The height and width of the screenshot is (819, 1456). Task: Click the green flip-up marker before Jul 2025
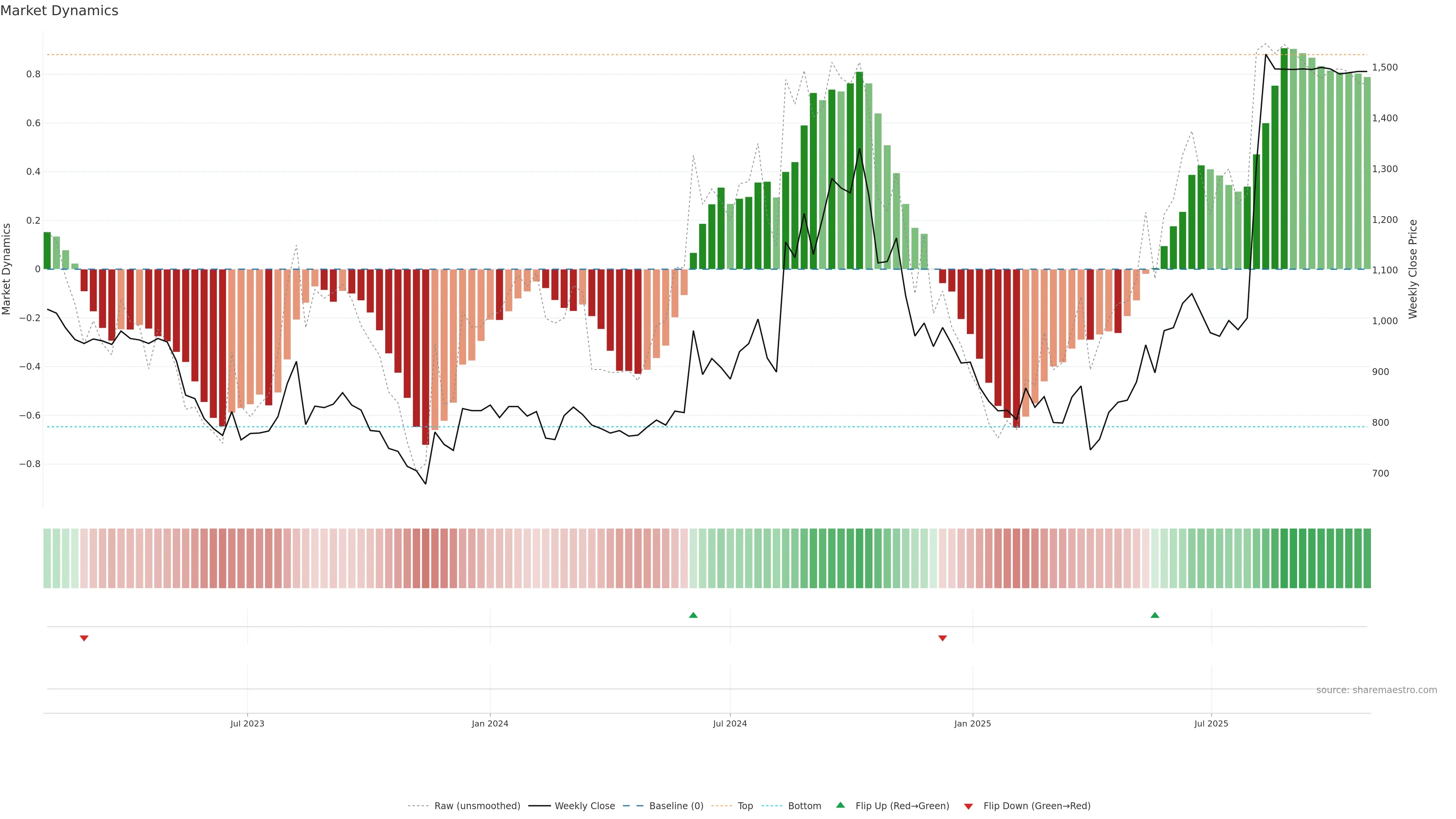1155,615
